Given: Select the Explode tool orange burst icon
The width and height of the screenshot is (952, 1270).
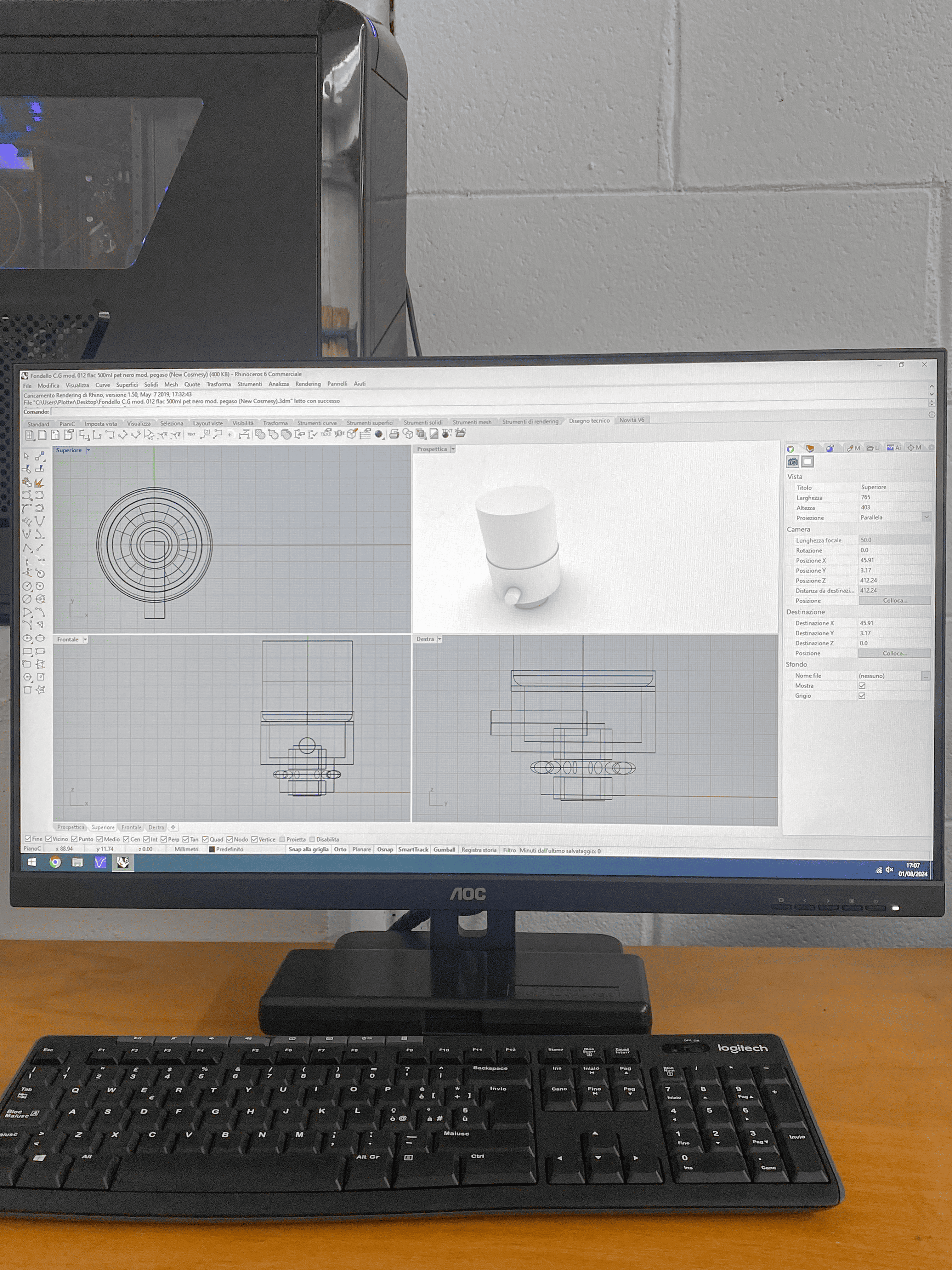Looking at the screenshot, I should tap(40, 483).
